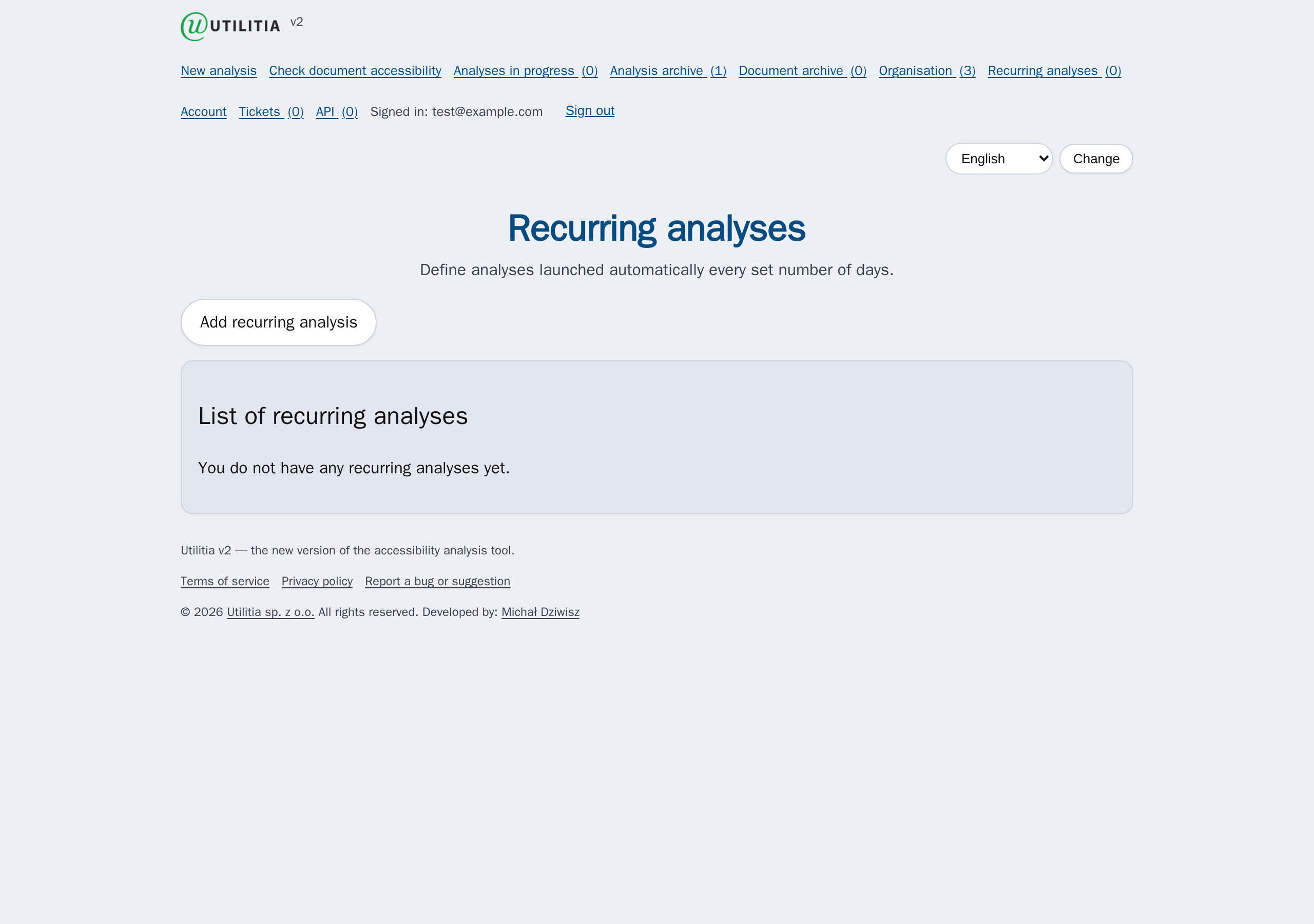Click the Recurring analyses page heading
The width and height of the screenshot is (1314, 924).
656,228
